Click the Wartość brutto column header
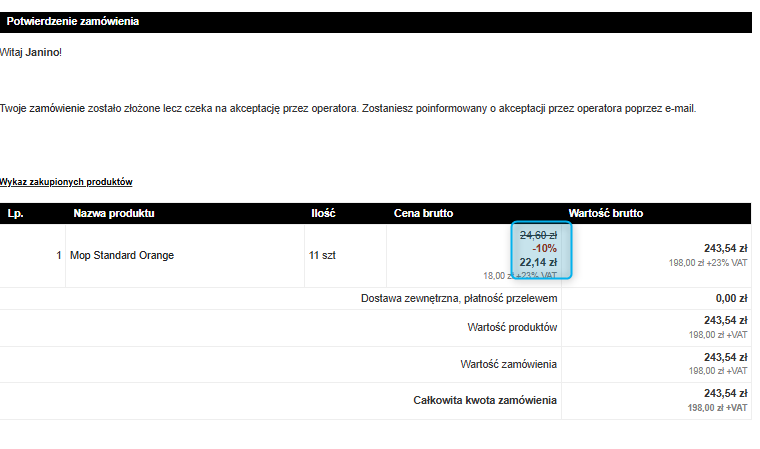 606,213
